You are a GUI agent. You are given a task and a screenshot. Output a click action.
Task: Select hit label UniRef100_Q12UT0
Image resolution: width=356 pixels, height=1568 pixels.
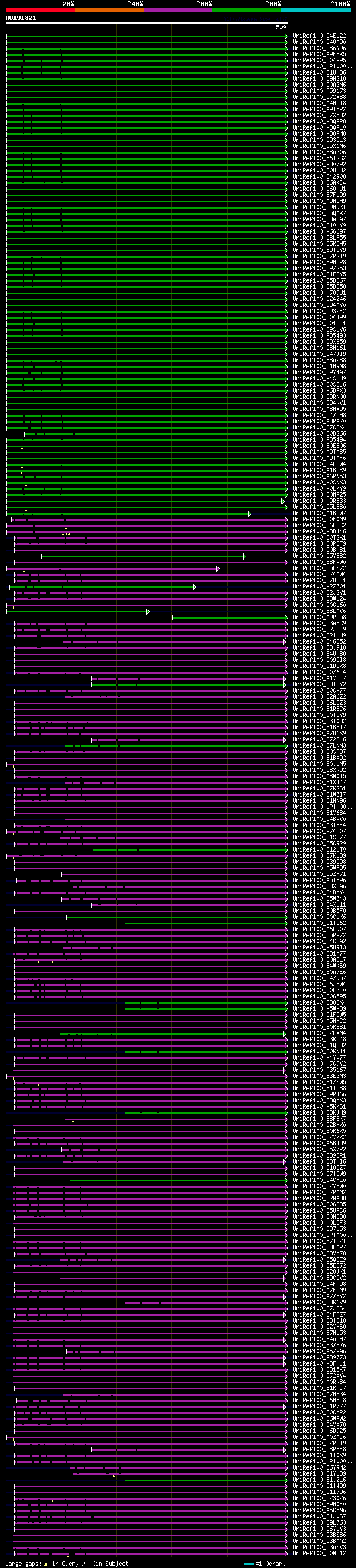point(319,849)
